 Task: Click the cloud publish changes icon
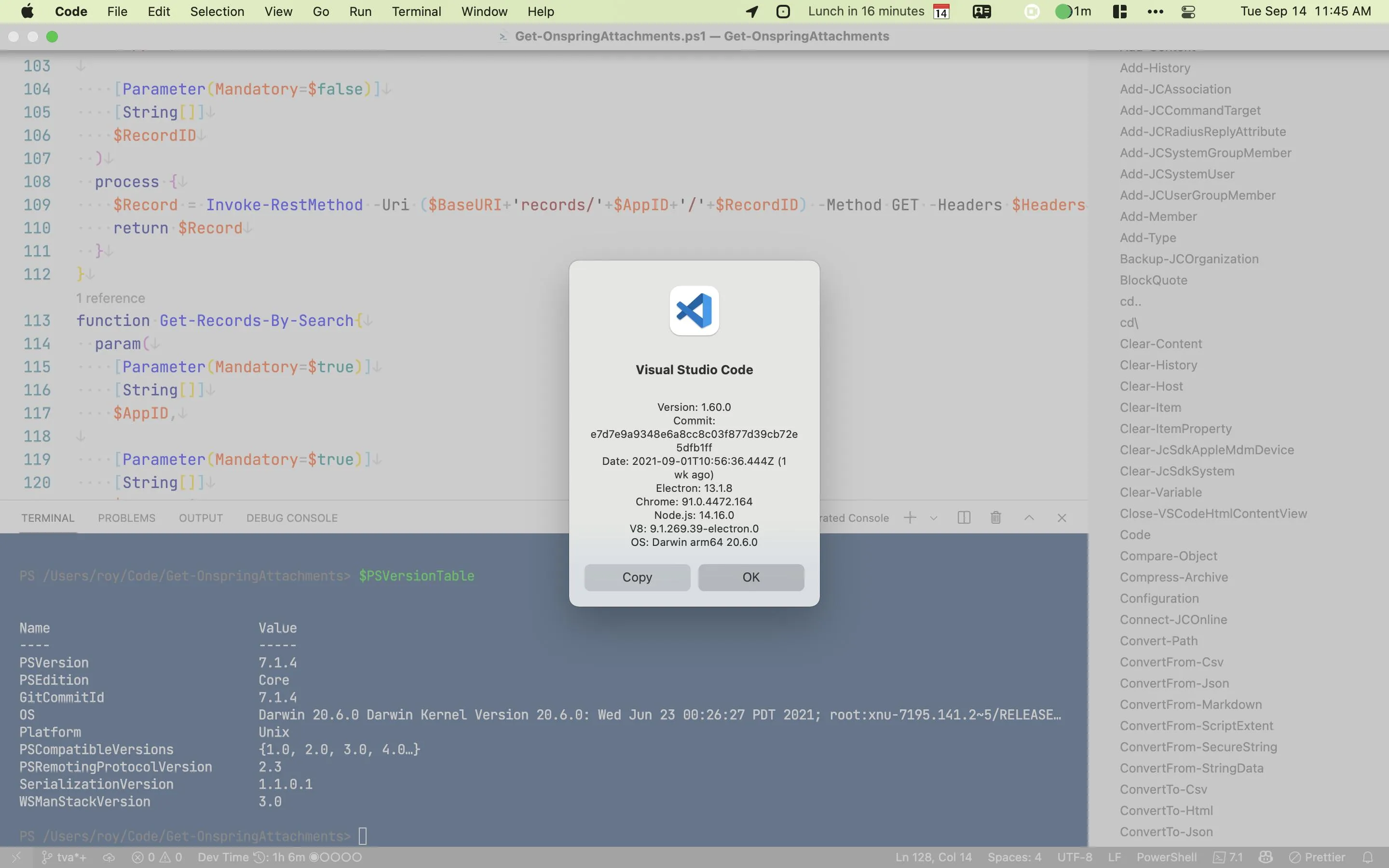pos(109,857)
